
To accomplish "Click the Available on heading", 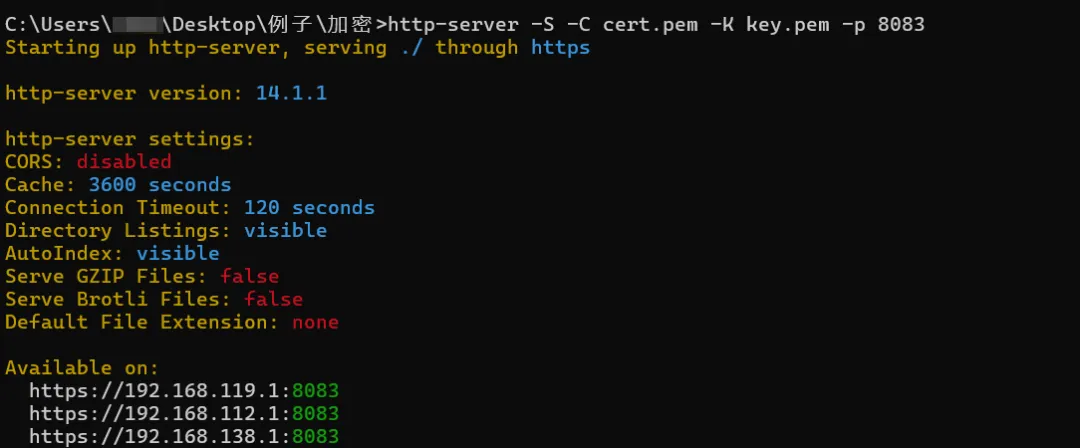I will [x=82, y=367].
